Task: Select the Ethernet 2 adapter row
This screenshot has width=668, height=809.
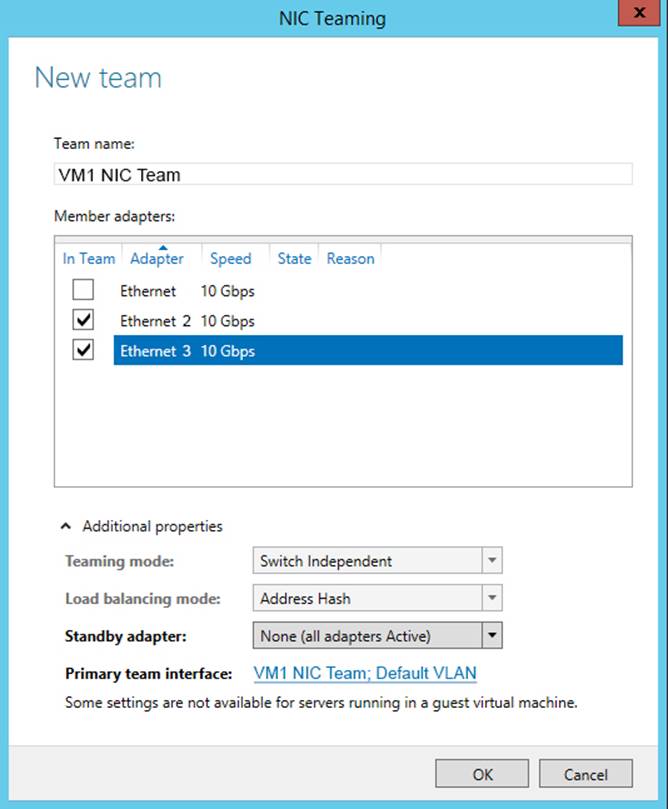Action: (300, 321)
